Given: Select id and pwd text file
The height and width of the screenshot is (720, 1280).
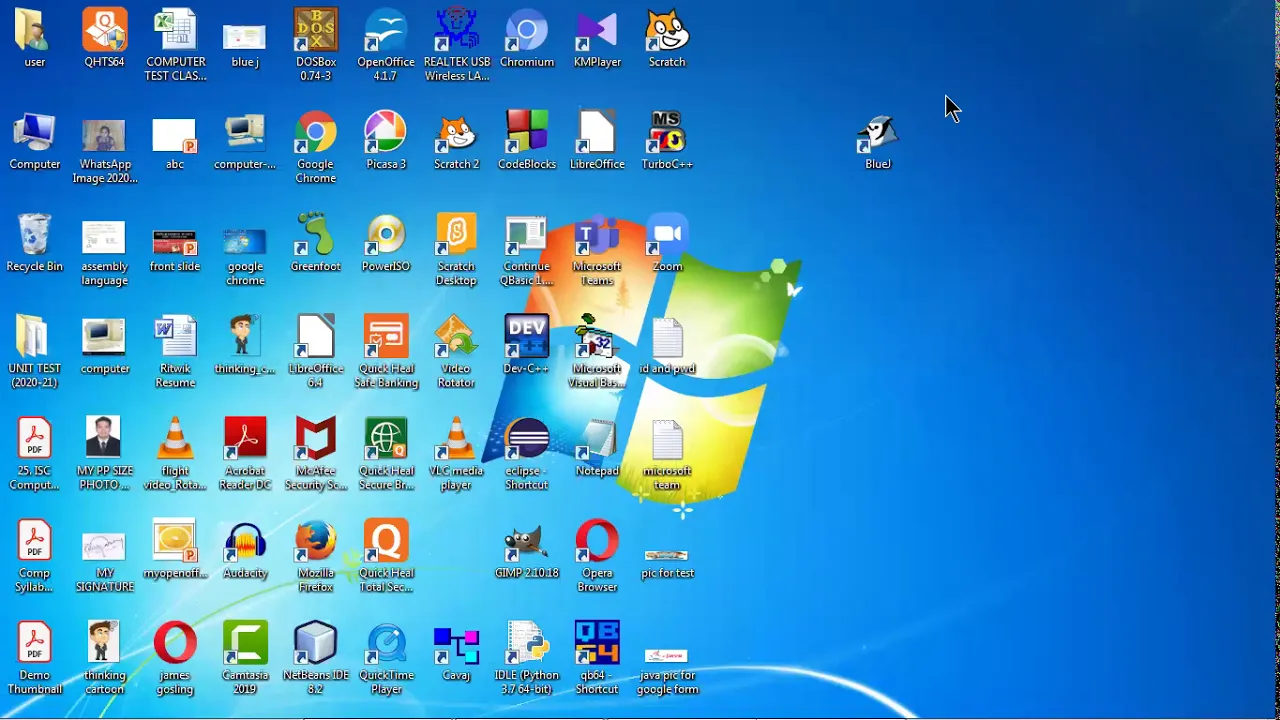Looking at the screenshot, I should [667, 345].
